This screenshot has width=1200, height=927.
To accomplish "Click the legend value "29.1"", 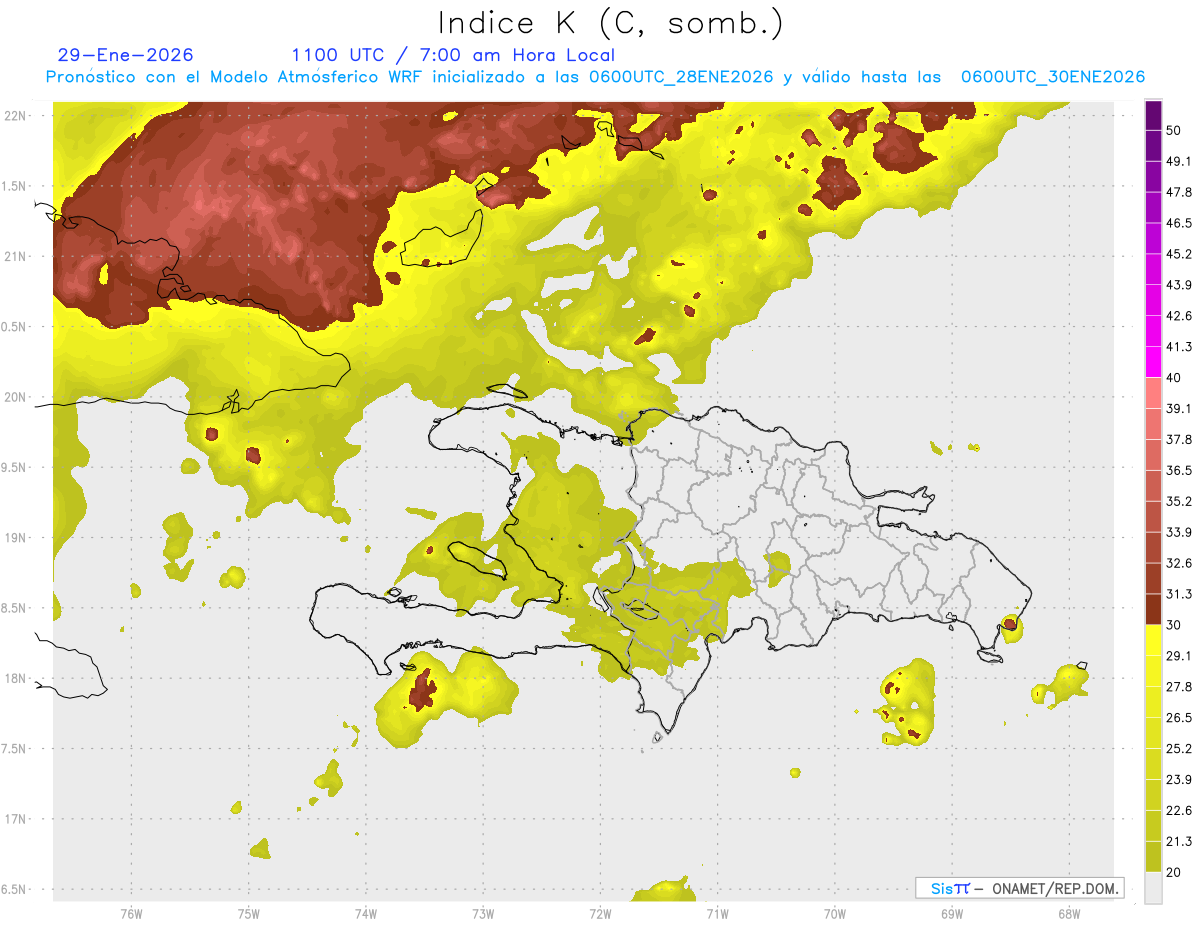I will tap(1178, 656).
